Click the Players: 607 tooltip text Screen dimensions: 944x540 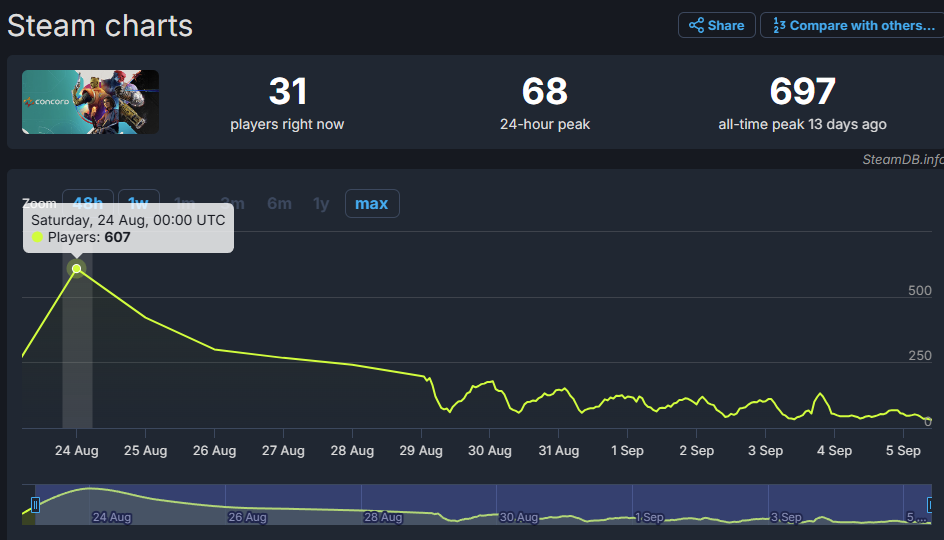pyautogui.click(x=89, y=237)
